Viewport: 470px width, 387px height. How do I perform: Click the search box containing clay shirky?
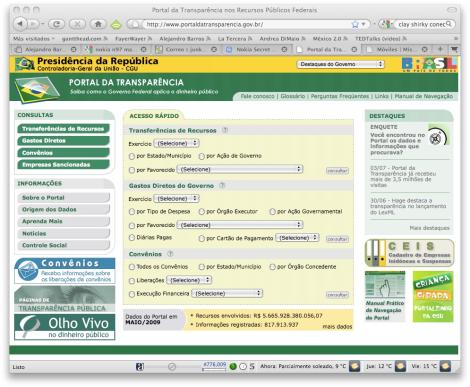pos(422,24)
